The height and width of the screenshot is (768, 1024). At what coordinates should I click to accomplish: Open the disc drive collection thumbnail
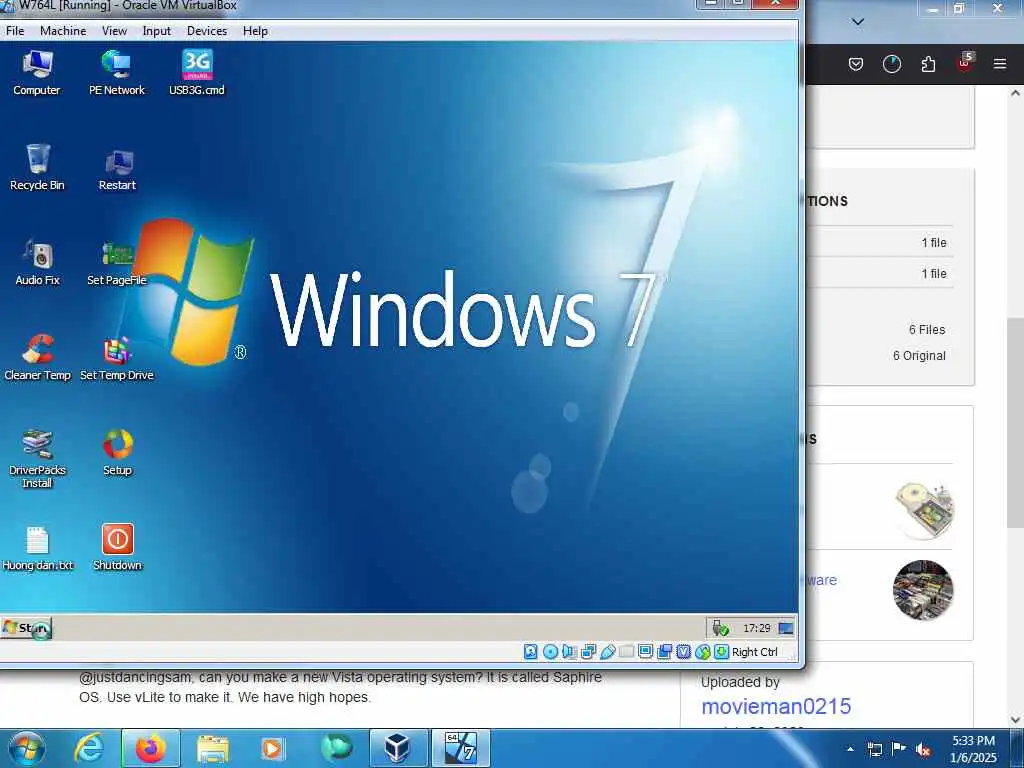[923, 510]
